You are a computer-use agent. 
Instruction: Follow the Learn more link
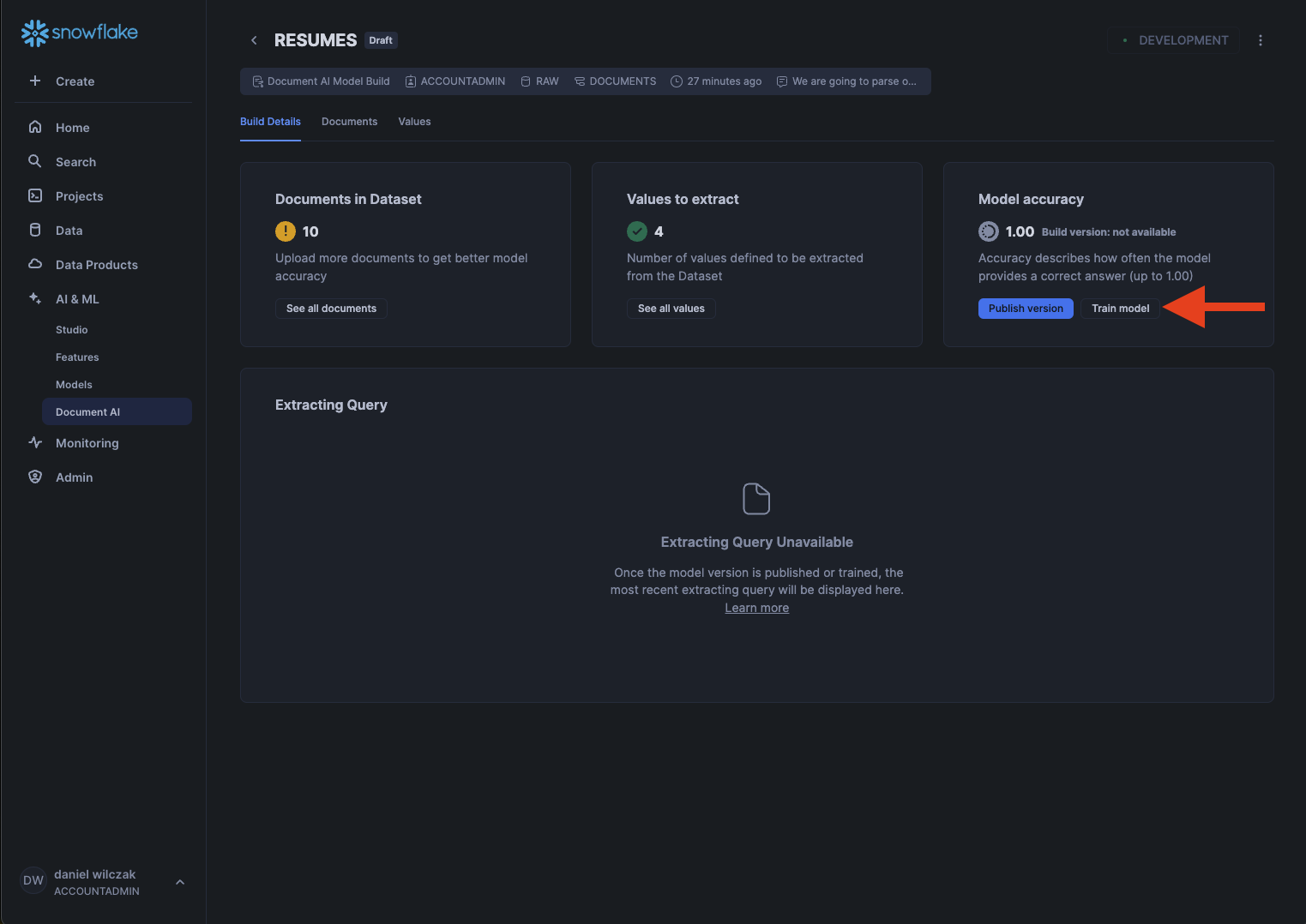pos(756,608)
